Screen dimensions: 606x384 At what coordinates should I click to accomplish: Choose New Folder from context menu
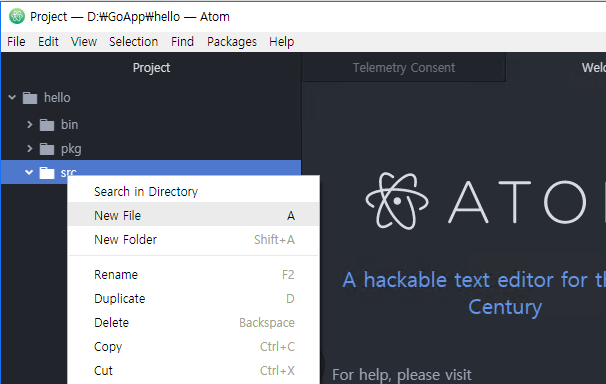pyautogui.click(x=194, y=239)
